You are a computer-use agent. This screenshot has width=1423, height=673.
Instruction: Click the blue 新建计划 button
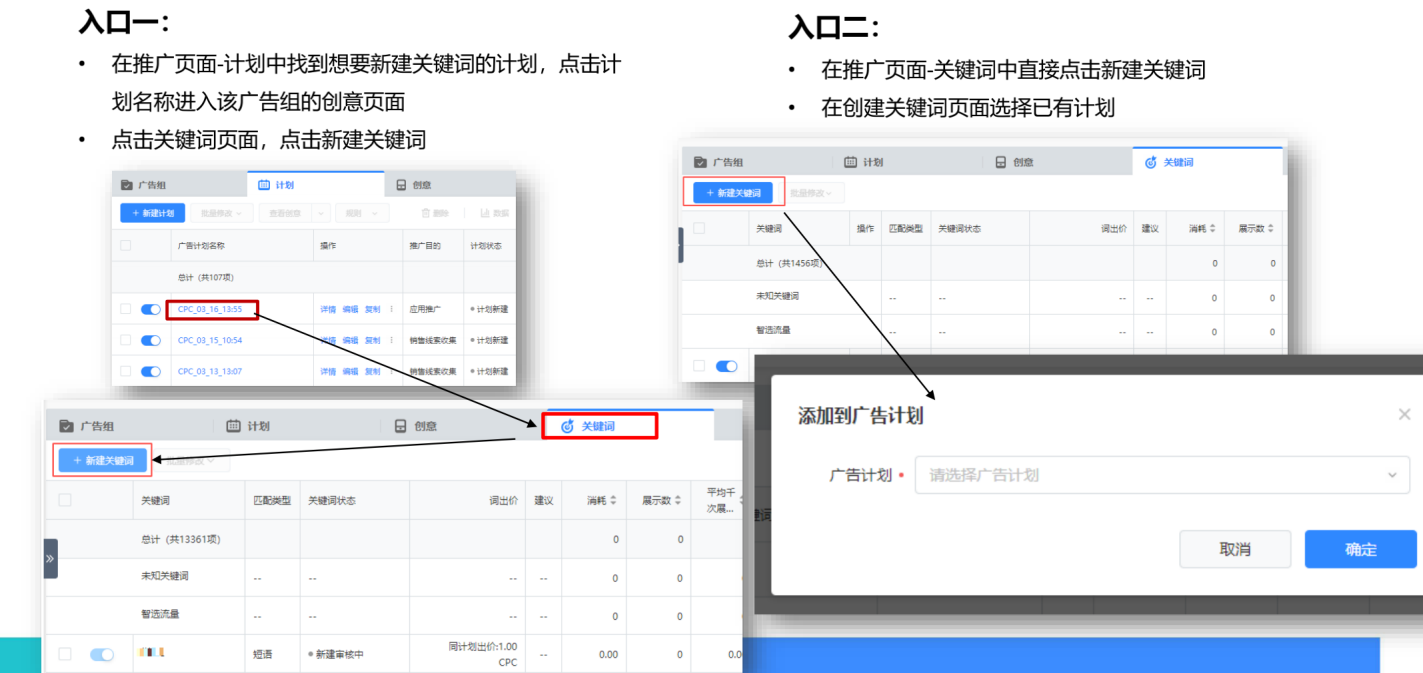152,213
